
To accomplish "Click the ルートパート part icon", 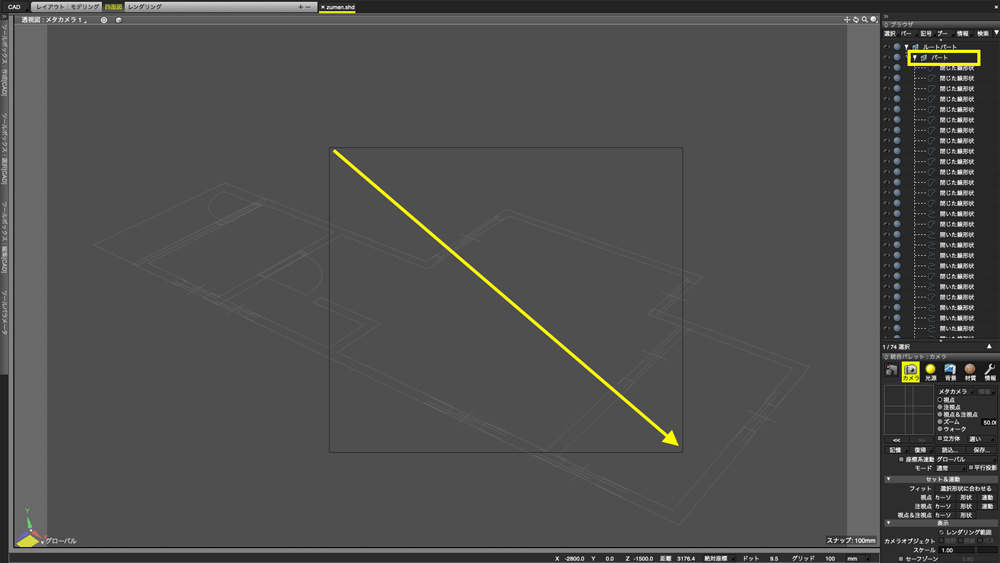I will pos(915,47).
